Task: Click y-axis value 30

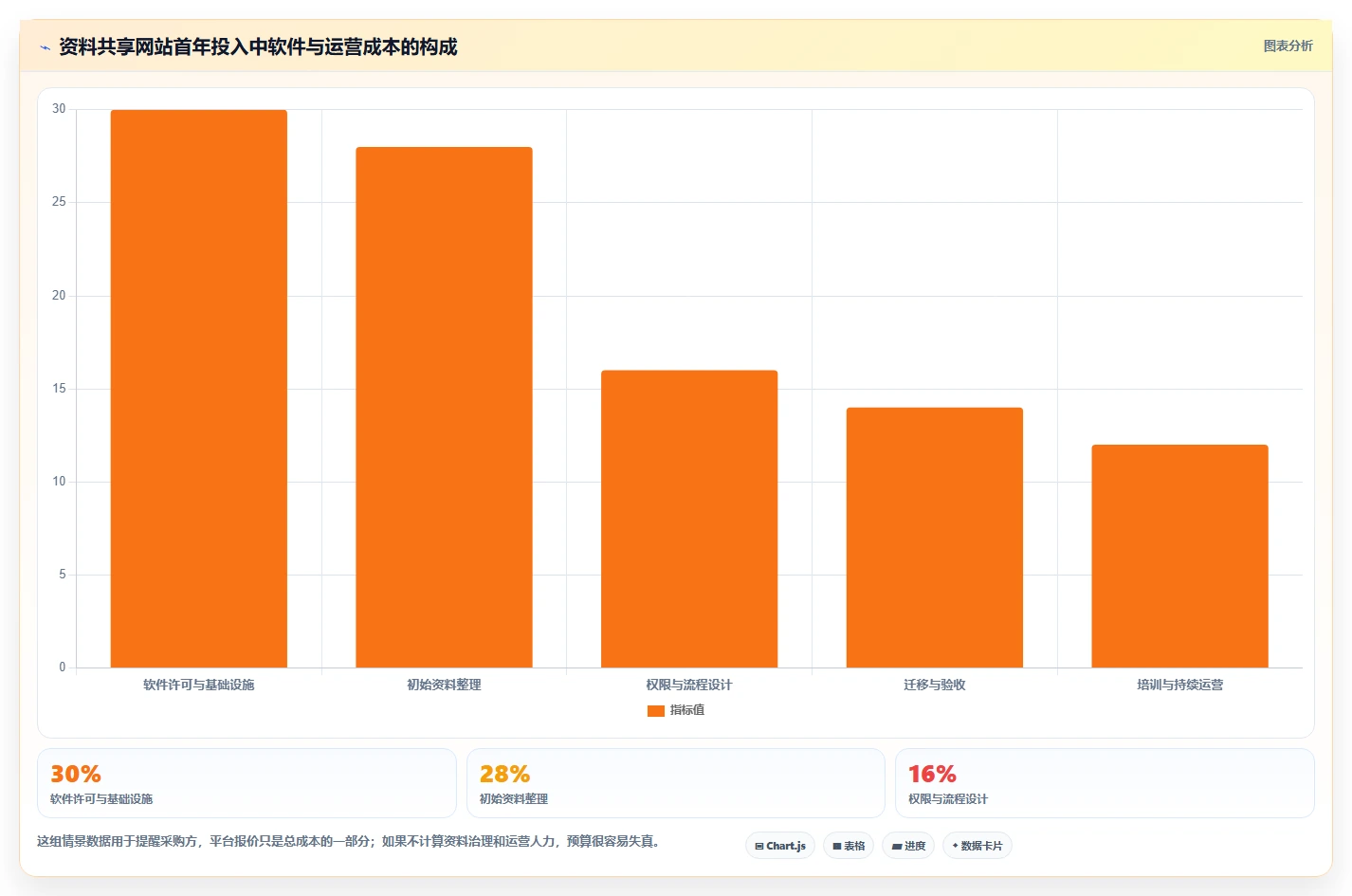Action: [59, 109]
